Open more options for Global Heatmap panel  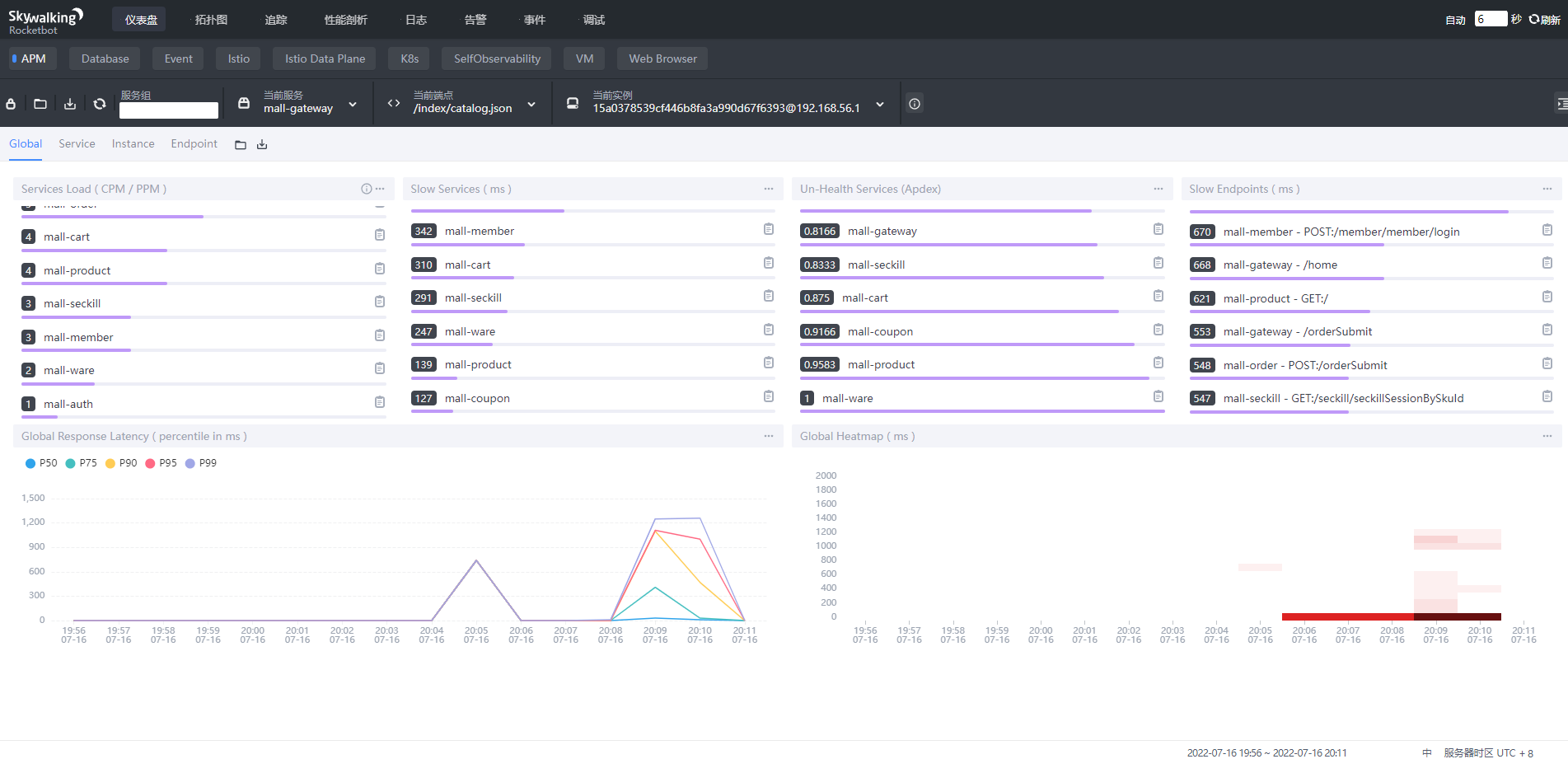(1547, 436)
